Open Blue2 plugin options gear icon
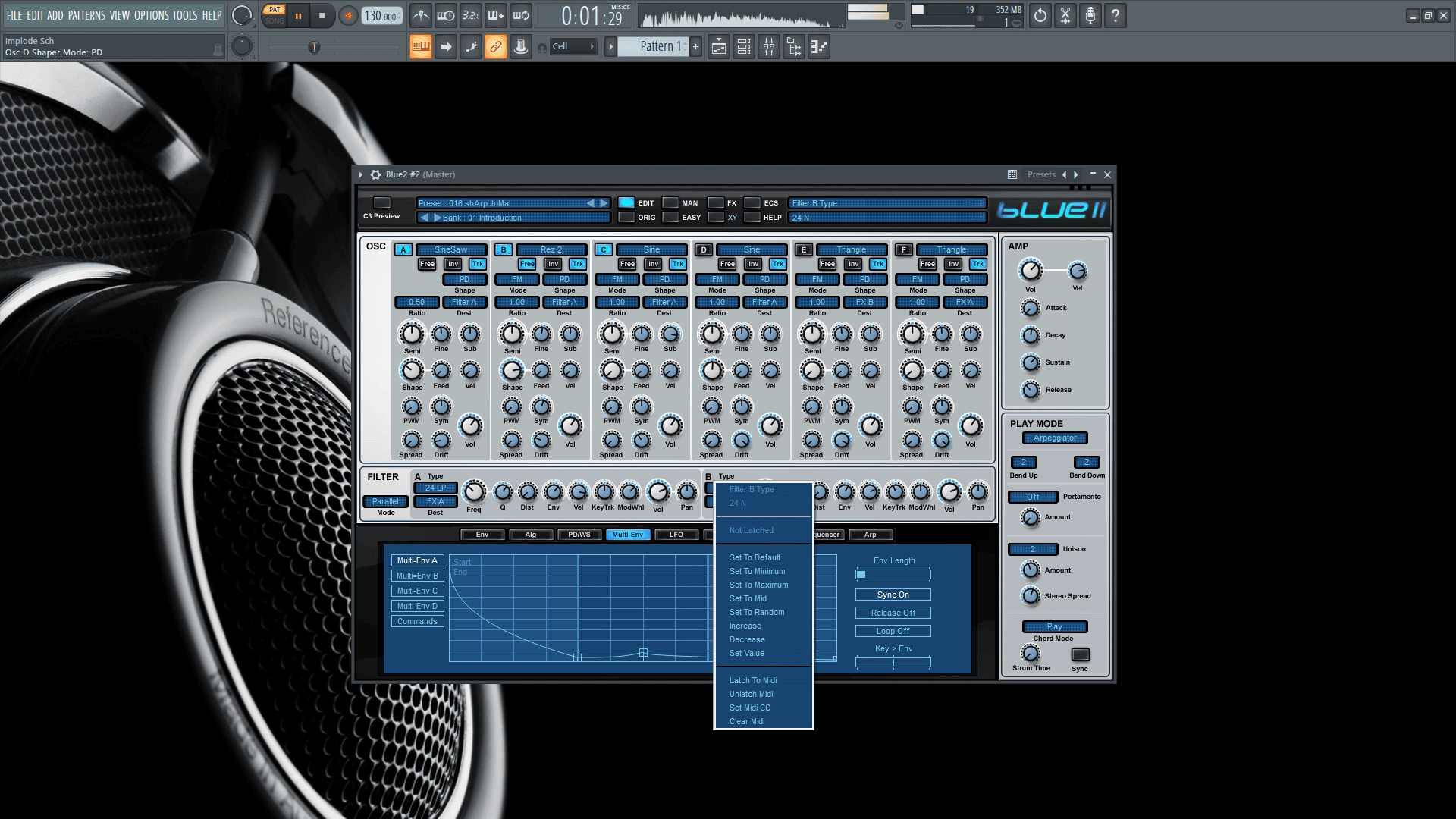Viewport: 1456px width, 819px height. 375,174
